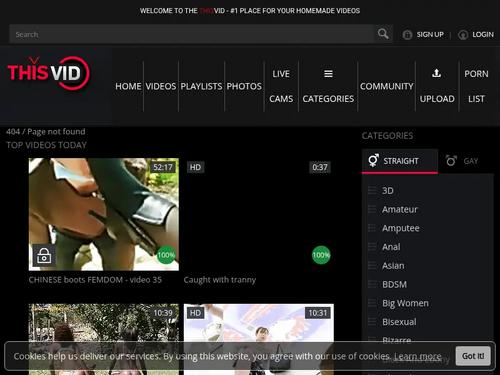Switch to the Gay categories tab
500x375 pixels.
pyautogui.click(x=465, y=161)
